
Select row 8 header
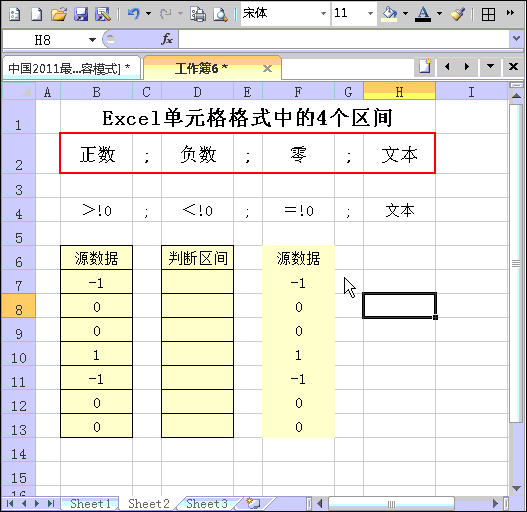click(19, 306)
